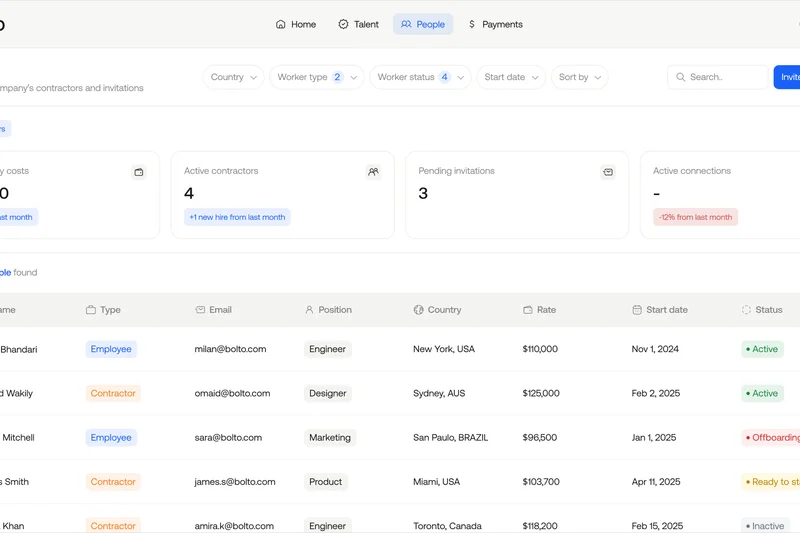Click email milan@bolto.com

pos(230,349)
